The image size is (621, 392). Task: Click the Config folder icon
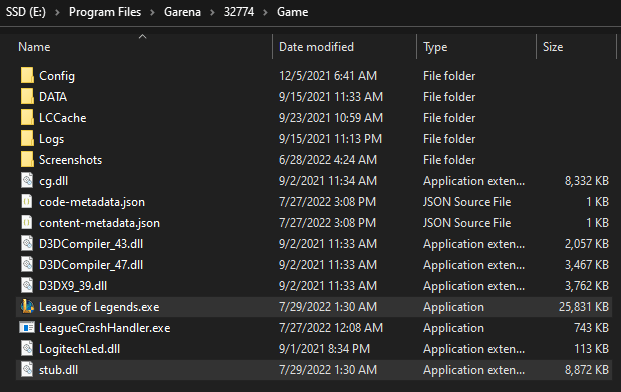(27, 75)
